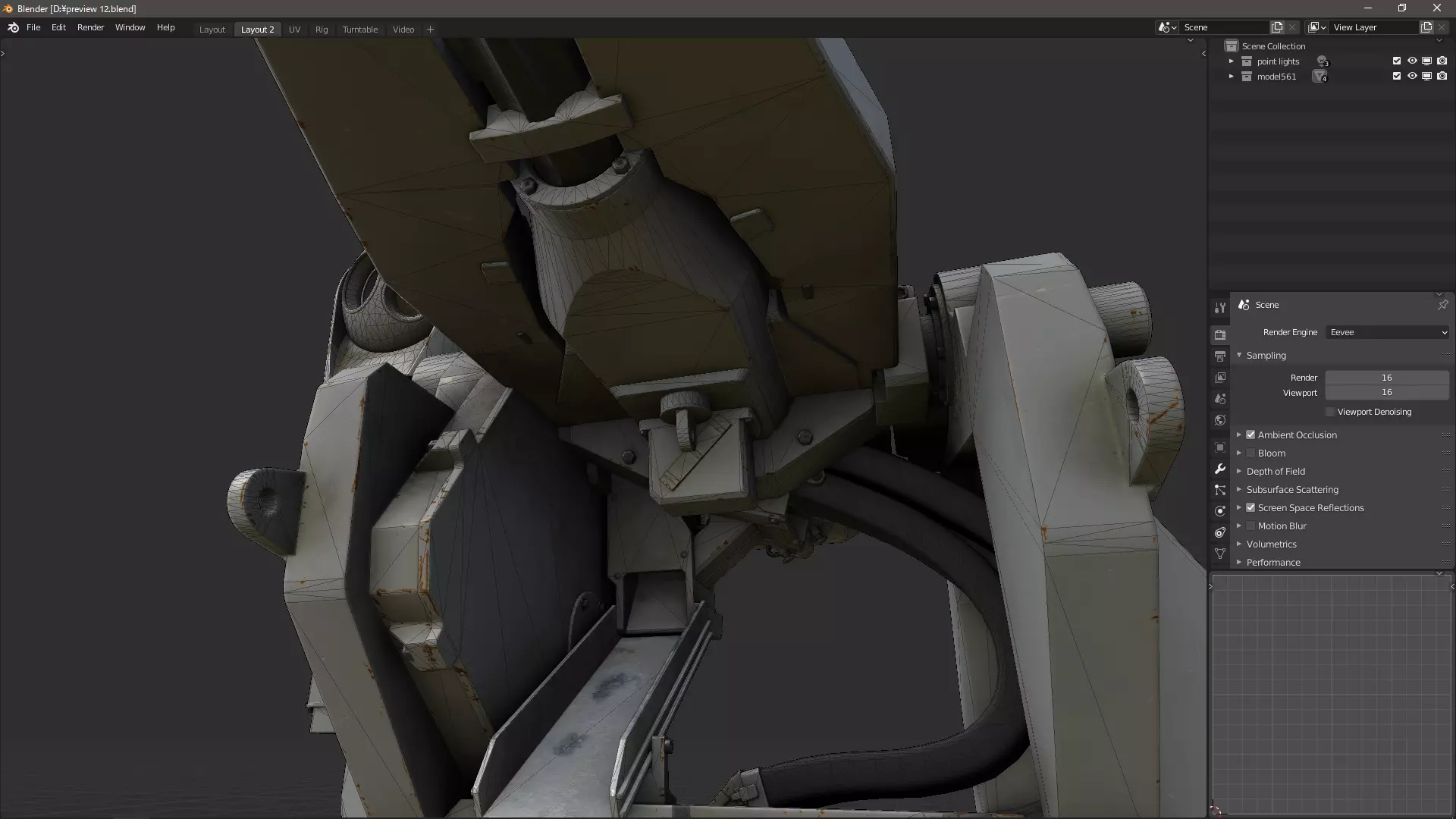Open the Object Constraints properties tab
This screenshot has height=819, width=1456.
coord(1220,532)
